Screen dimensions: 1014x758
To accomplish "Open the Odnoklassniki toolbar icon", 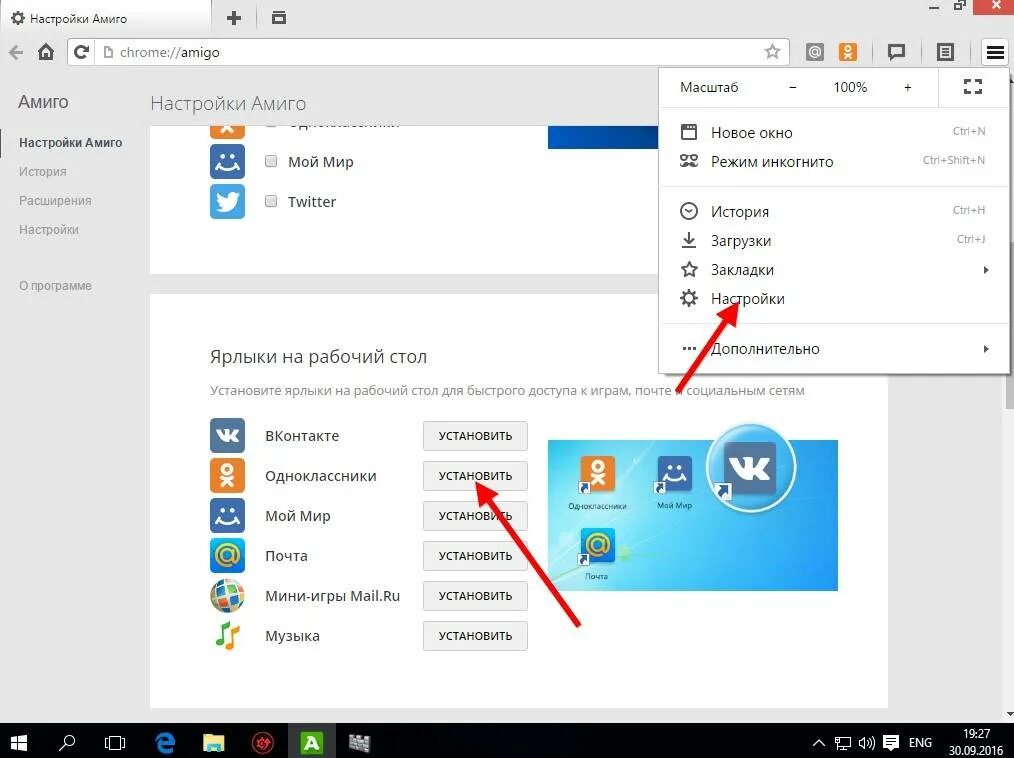I will [x=848, y=52].
